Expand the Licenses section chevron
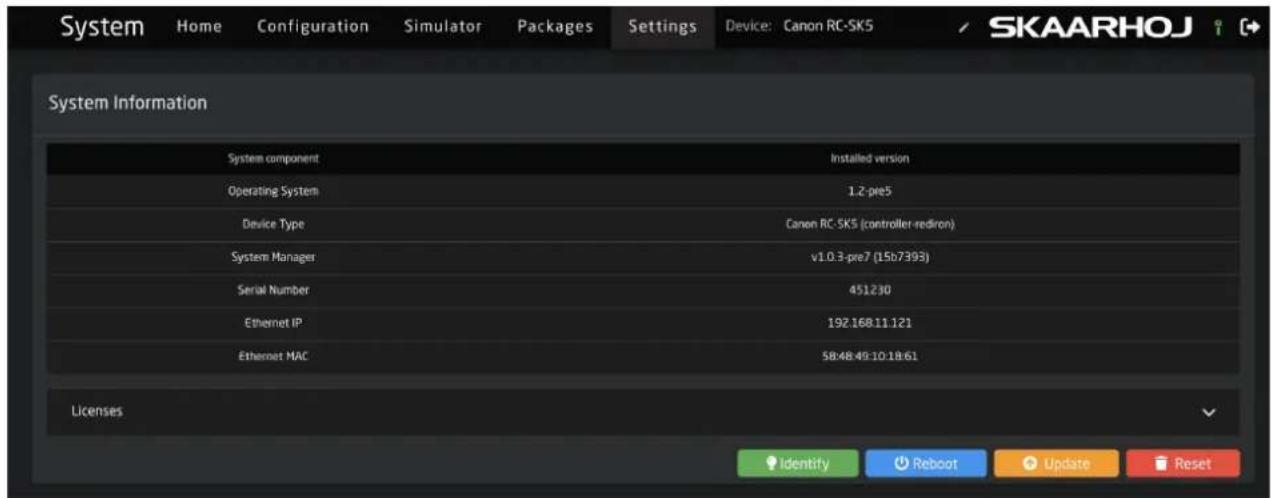1271x498 pixels. [1209, 412]
